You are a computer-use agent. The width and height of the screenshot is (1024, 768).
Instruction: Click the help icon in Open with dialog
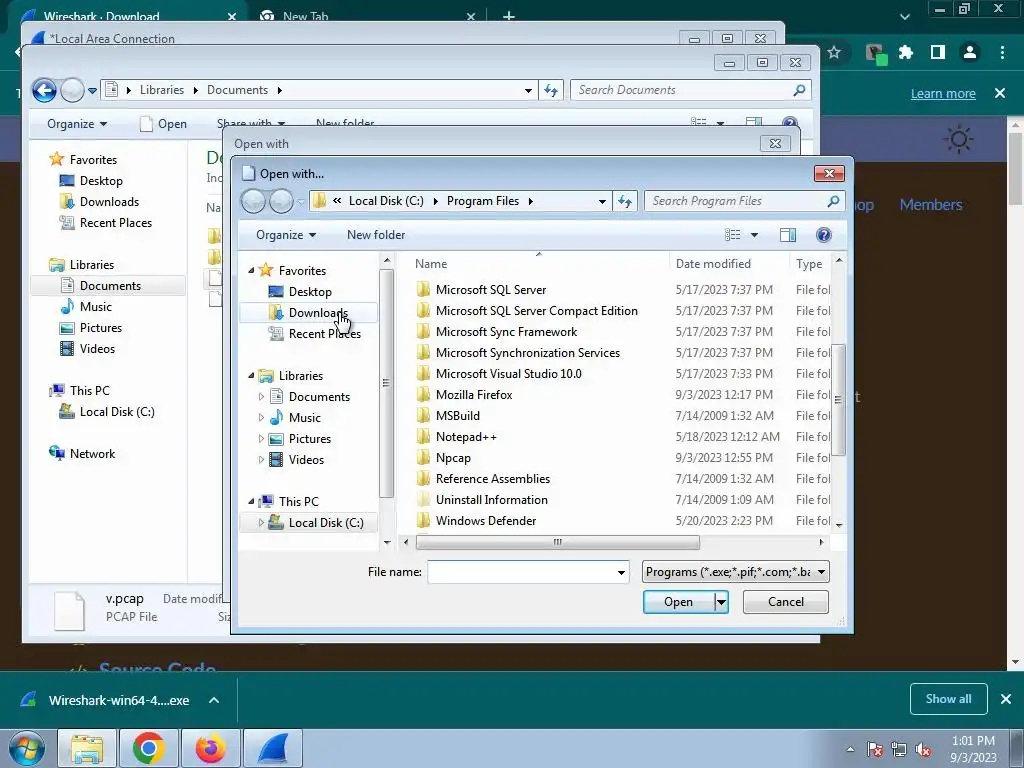point(824,235)
